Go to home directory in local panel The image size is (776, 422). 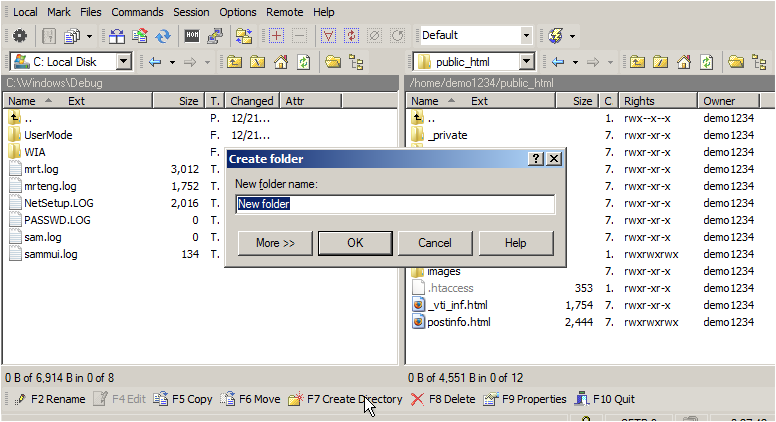[x=281, y=62]
